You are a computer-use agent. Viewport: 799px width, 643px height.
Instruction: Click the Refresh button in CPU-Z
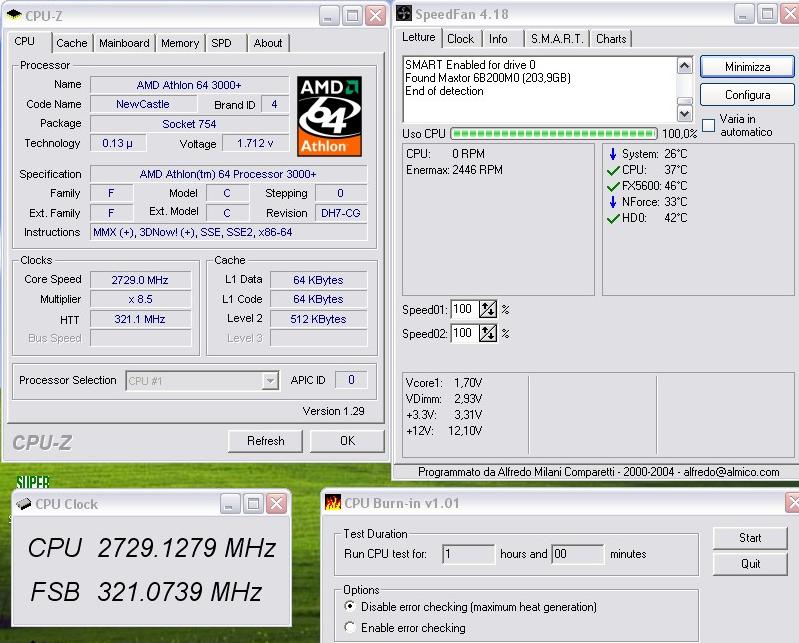pyautogui.click(x=265, y=441)
